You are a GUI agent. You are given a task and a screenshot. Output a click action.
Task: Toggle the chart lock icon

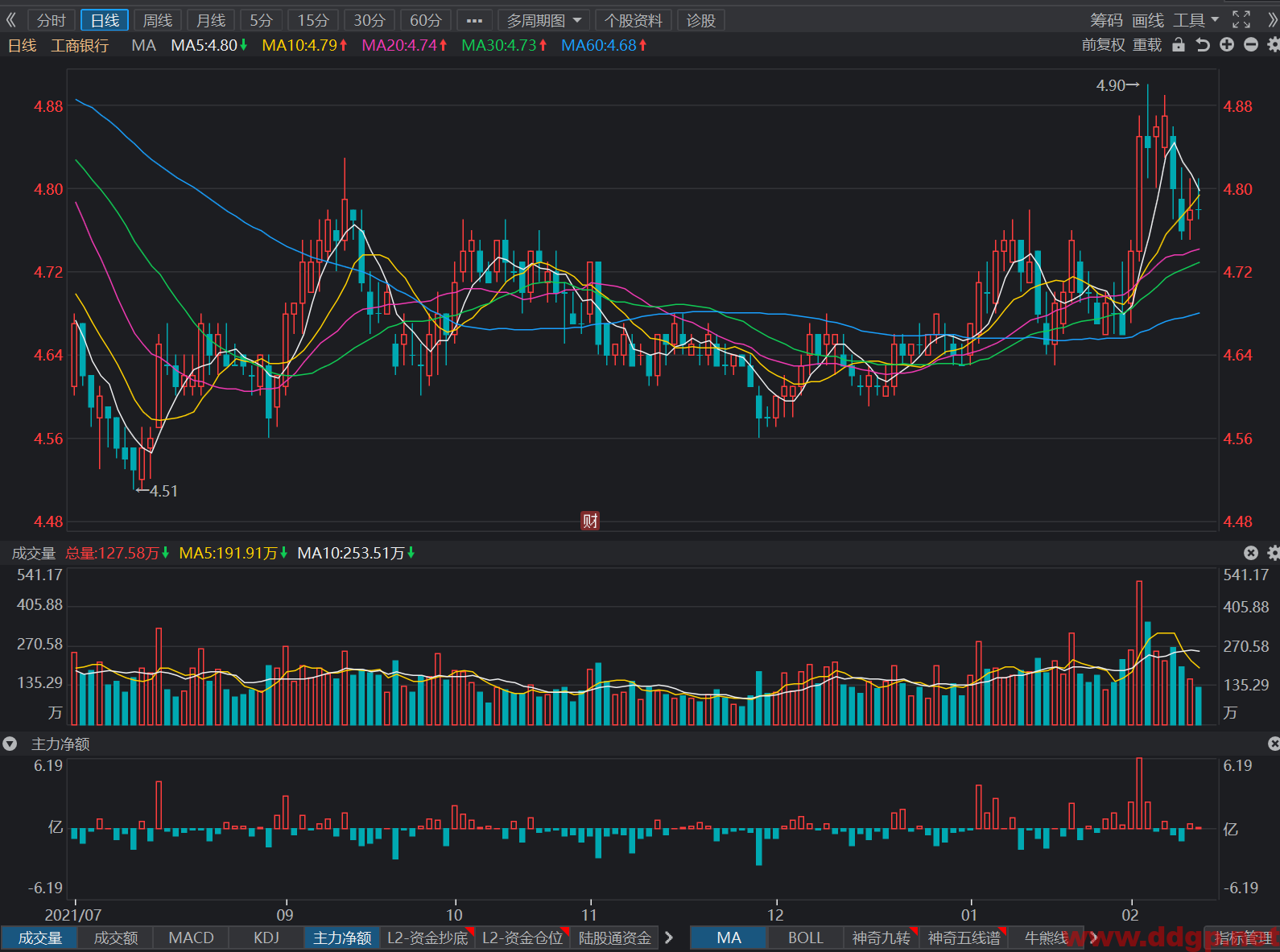tap(1179, 45)
